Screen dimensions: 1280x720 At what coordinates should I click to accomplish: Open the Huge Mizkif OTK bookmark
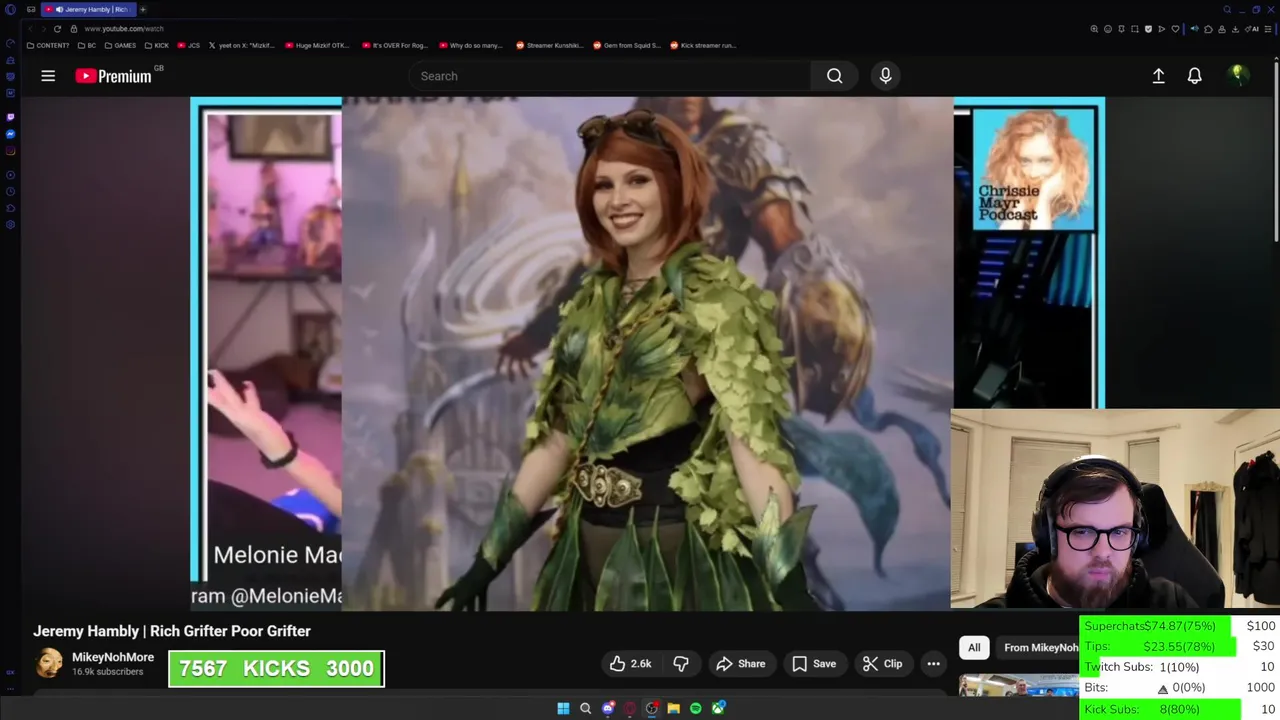pos(317,45)
